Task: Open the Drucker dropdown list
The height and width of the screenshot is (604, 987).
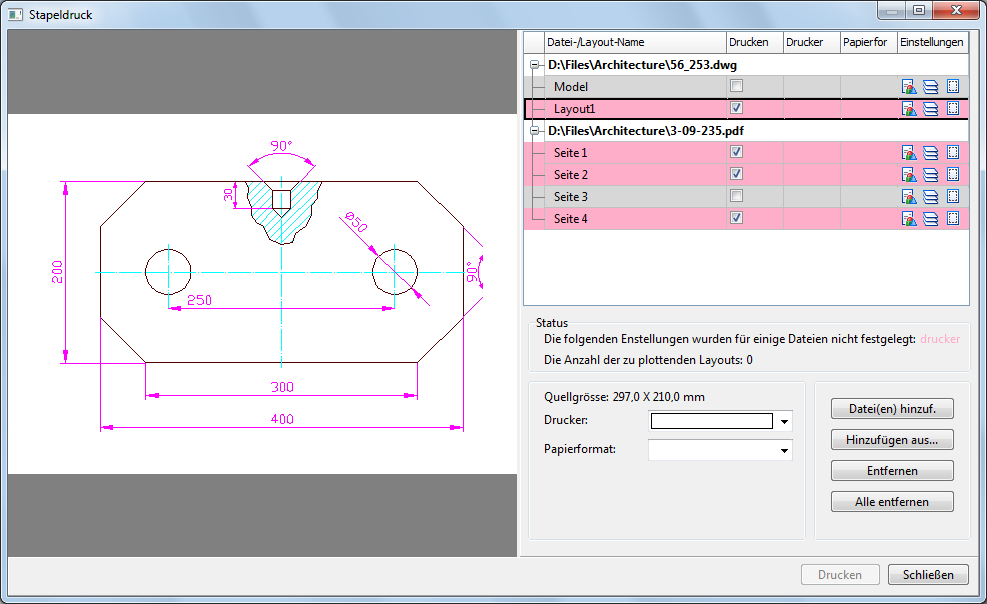Action: click(785, 422)
